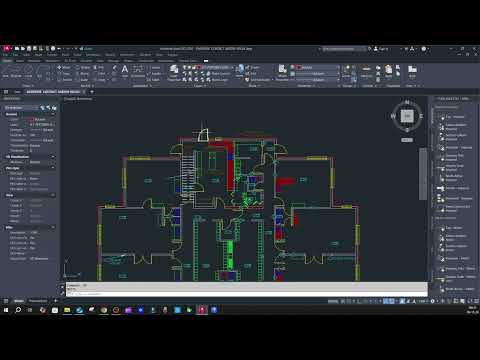The image size is (480, 360).
Task: Click the command line customize wrench icon
Action: click(62, 293)
